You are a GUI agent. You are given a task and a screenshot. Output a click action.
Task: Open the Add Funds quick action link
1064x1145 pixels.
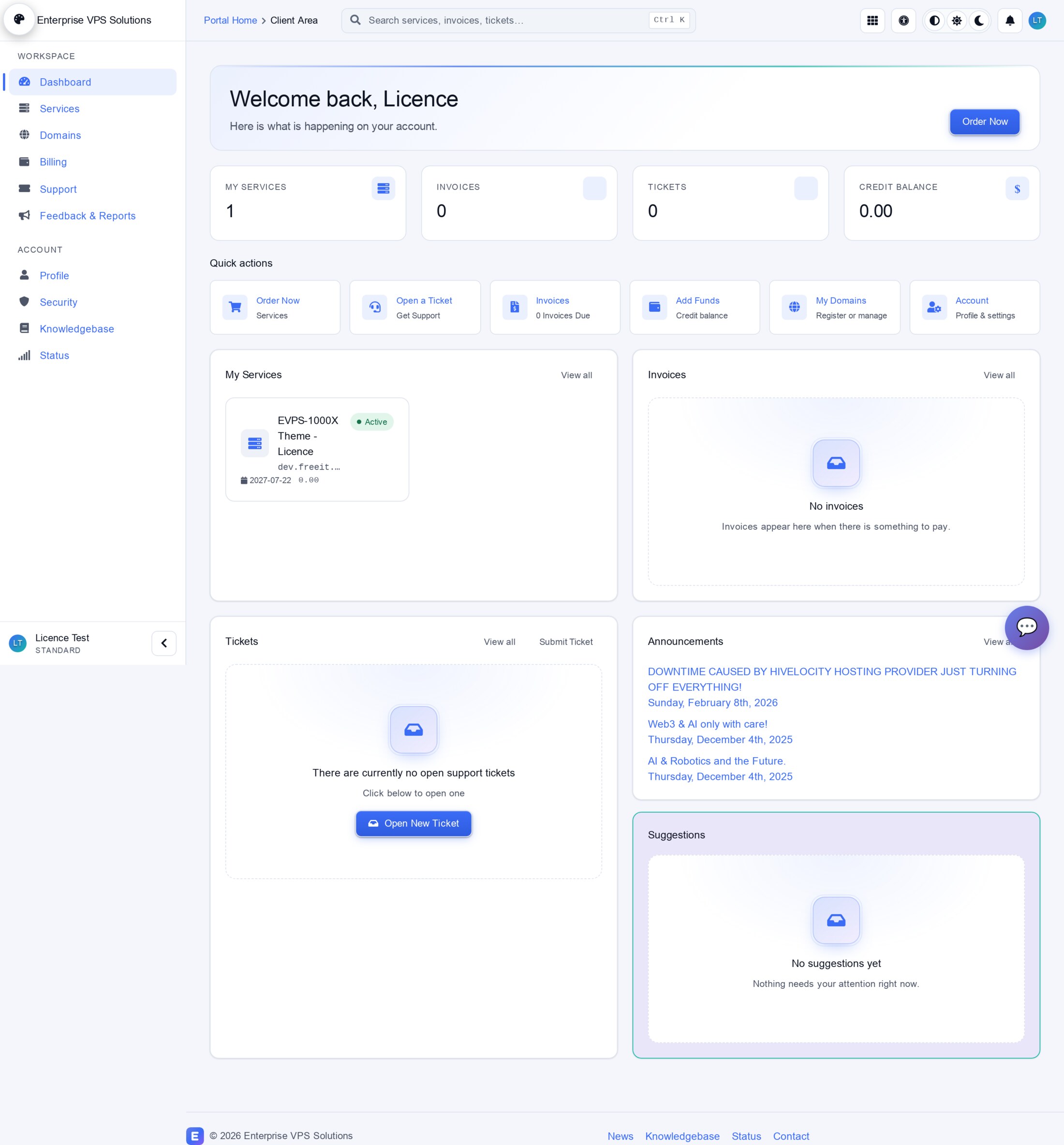click(695, 308)
